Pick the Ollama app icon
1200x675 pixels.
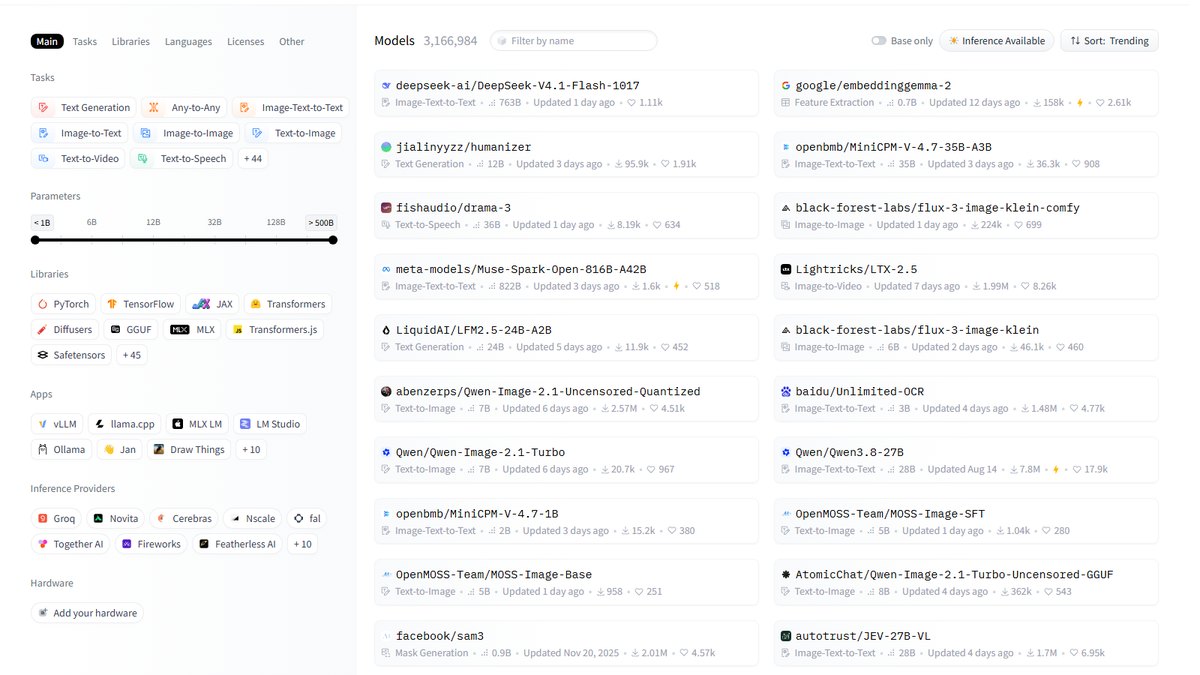(43, 450)
